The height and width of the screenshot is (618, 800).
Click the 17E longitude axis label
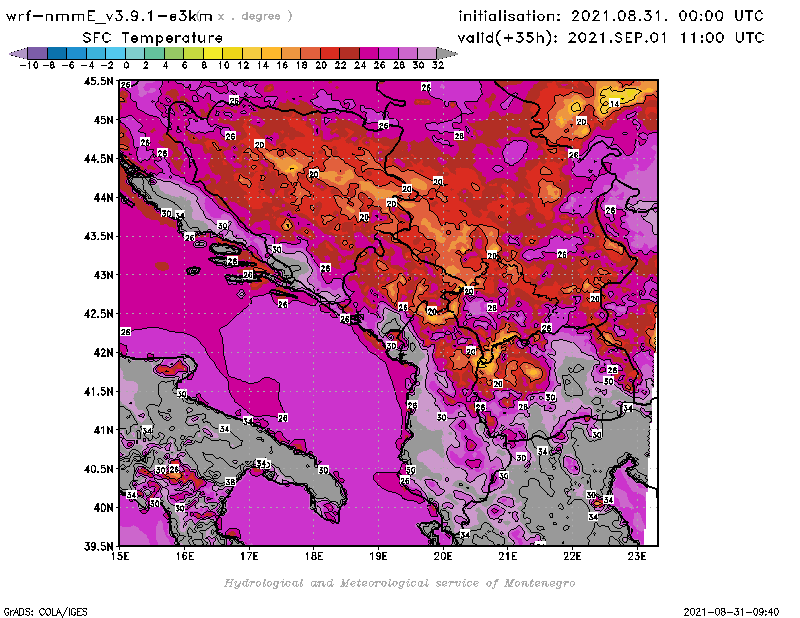tap(249, 556)
